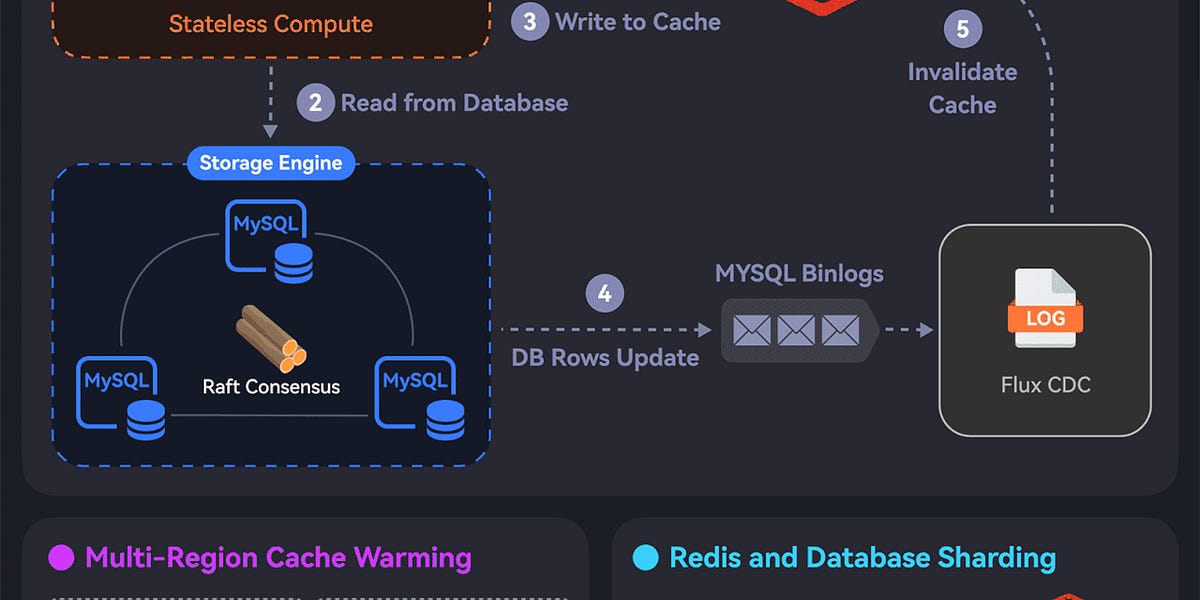Toggle the step 3 Write to Cache badge
The image size is (1200, 600).
(531, 20)
